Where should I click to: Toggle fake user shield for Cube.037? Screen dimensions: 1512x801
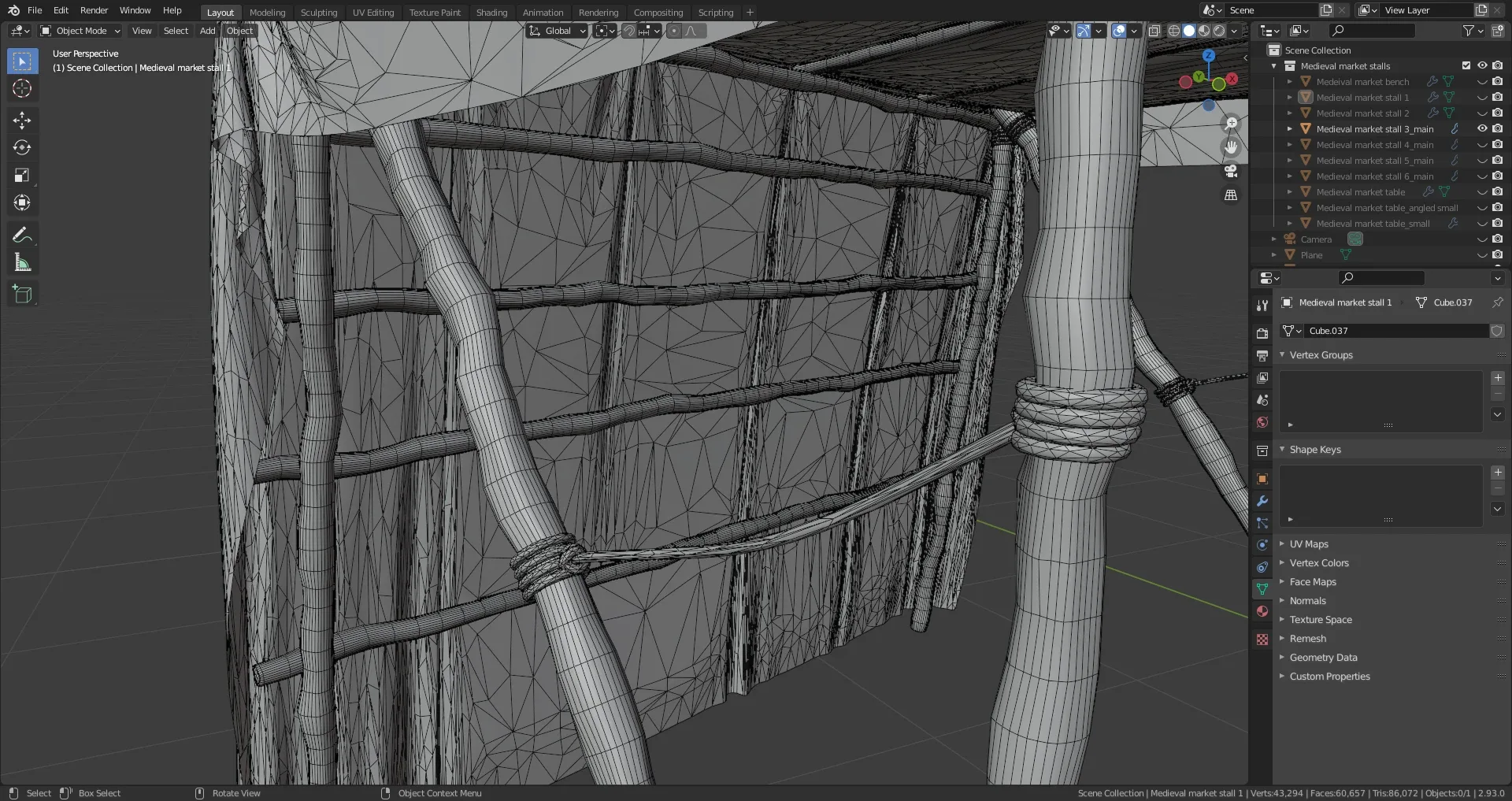1497,331
